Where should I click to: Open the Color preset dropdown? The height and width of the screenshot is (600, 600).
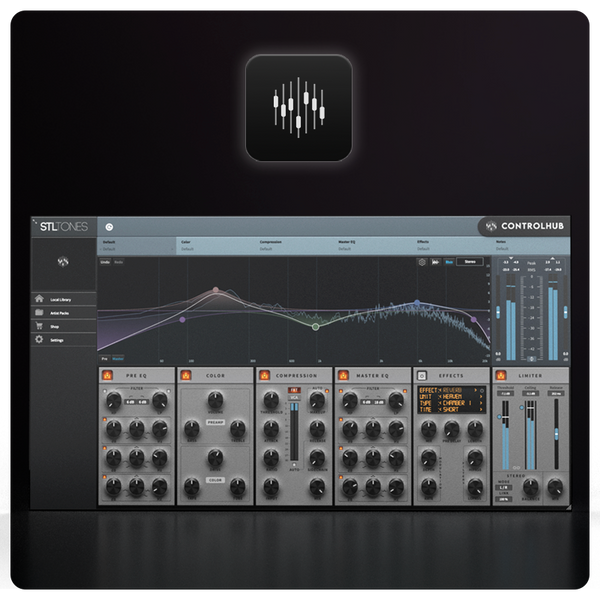pyautogui.click(x=215, y=246)
